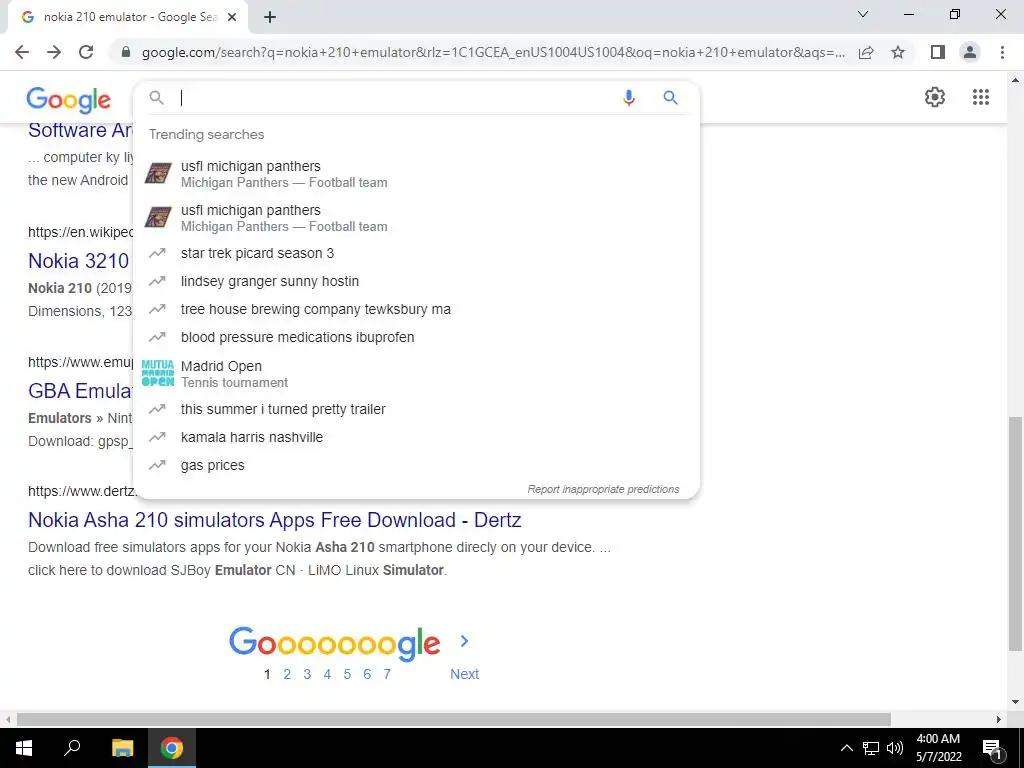Open Windows notification center
1024x768 pixels.
pyautogui.click(x=993, y=748)
